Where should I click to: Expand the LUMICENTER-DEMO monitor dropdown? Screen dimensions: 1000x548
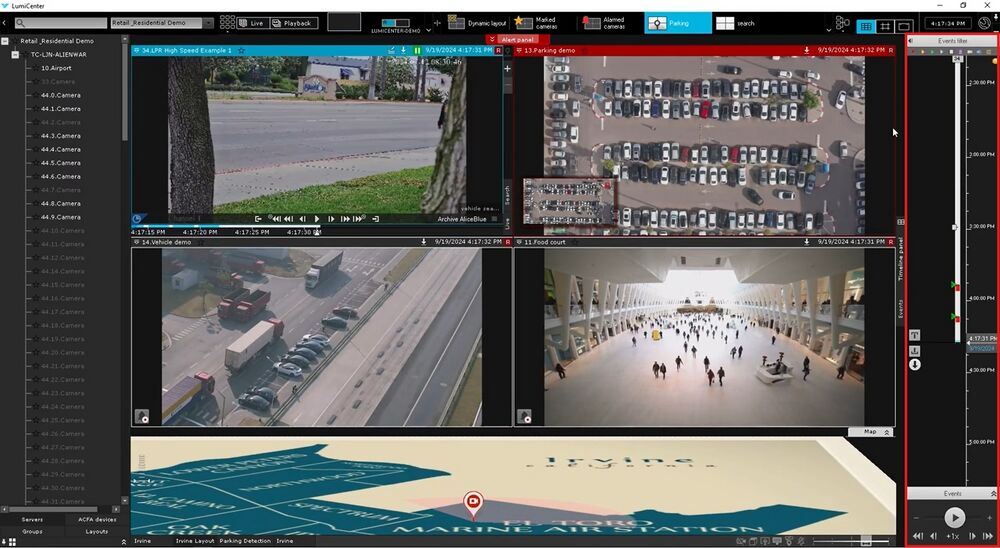coord(428,29)
